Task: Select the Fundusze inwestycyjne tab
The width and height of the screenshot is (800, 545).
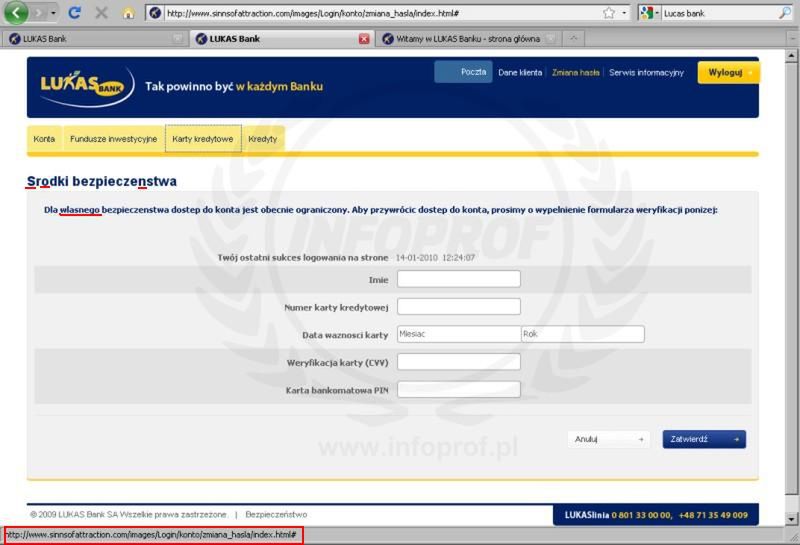Action: [x=113, y=139]
